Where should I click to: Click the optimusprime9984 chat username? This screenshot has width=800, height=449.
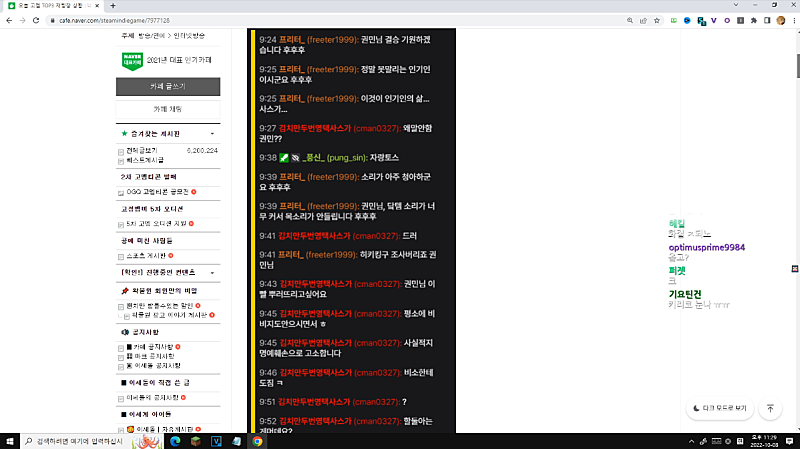click(707, 247)
